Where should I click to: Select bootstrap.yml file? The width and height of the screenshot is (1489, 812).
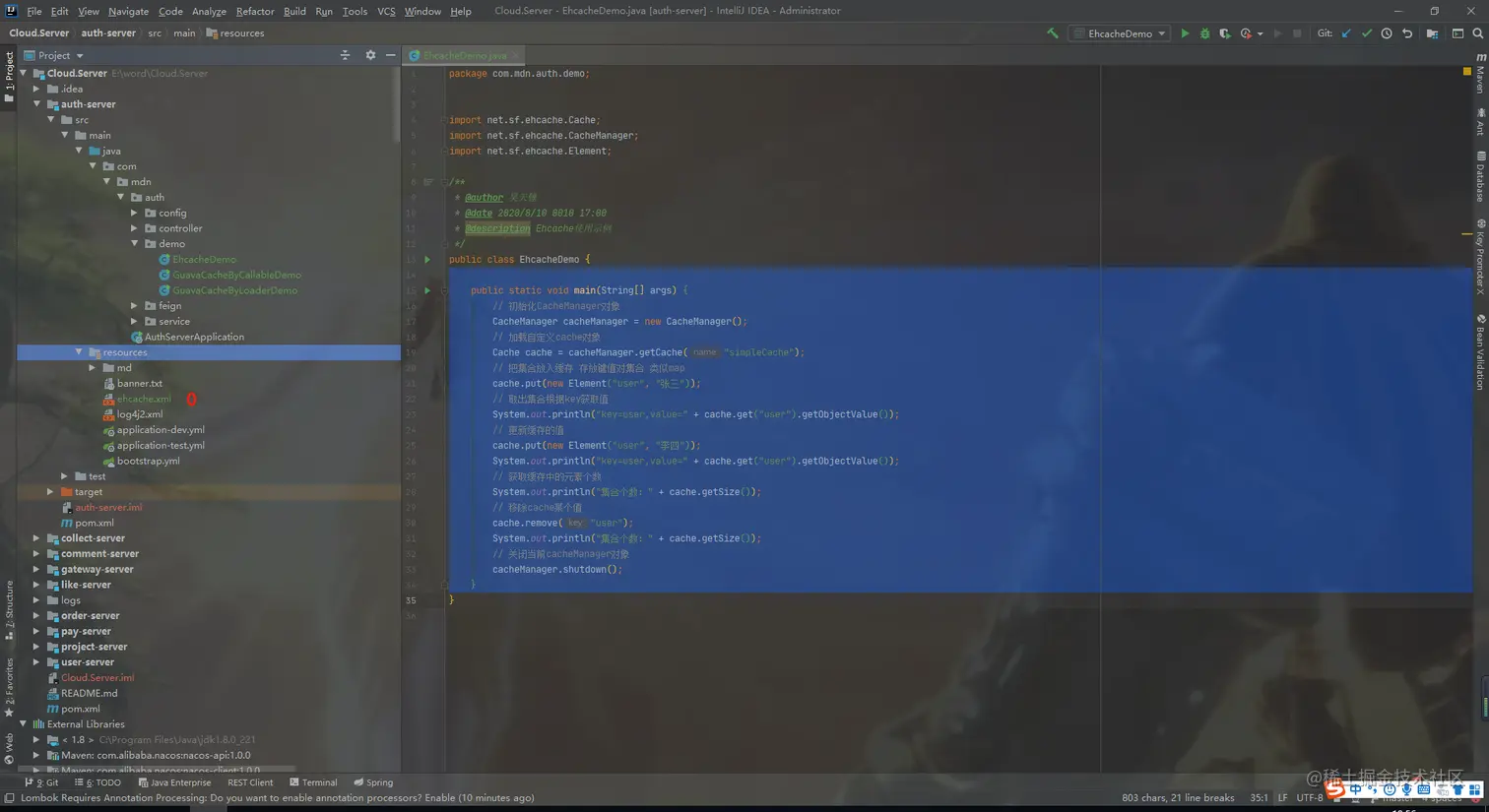pos(148,461)
